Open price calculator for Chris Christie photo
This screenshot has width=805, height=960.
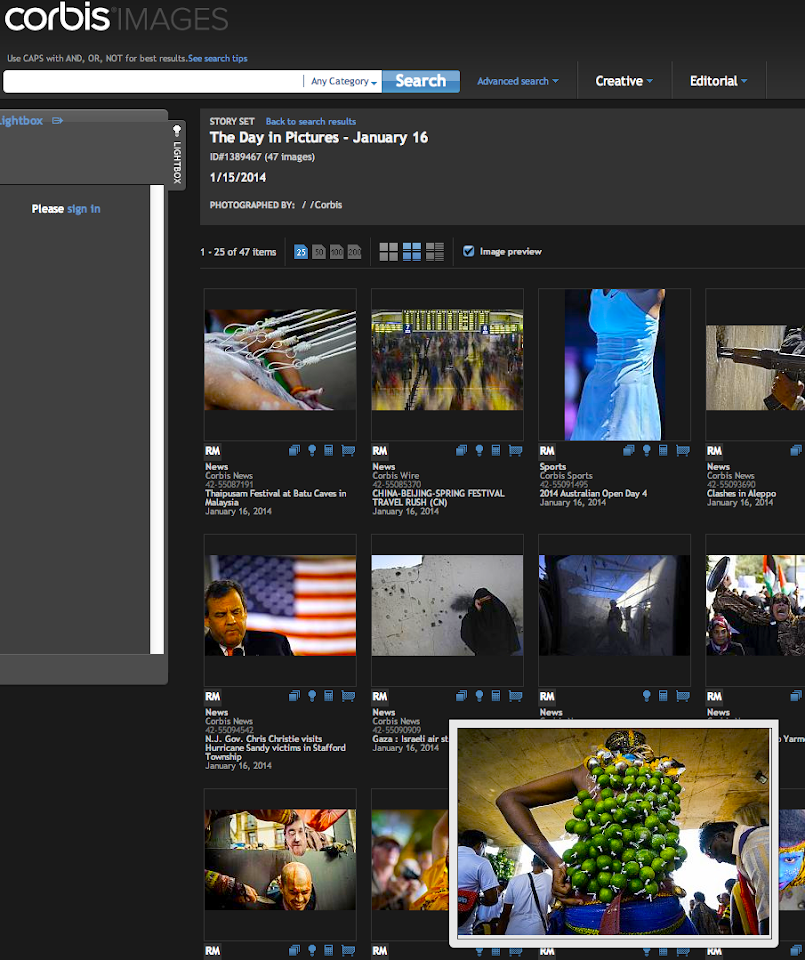pos(329,696)
